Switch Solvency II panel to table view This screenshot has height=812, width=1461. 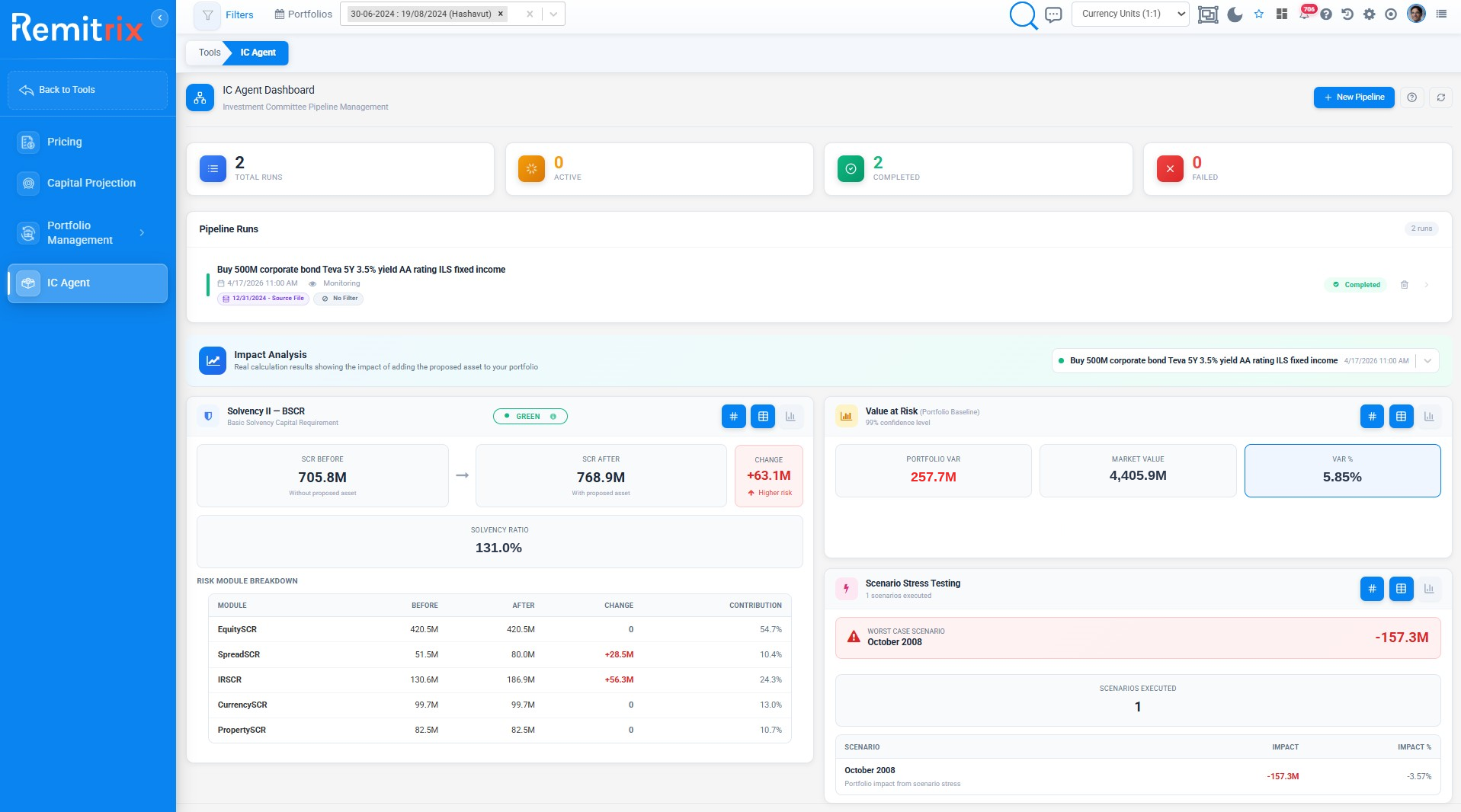pyautogui.click(x=763, y=417)
